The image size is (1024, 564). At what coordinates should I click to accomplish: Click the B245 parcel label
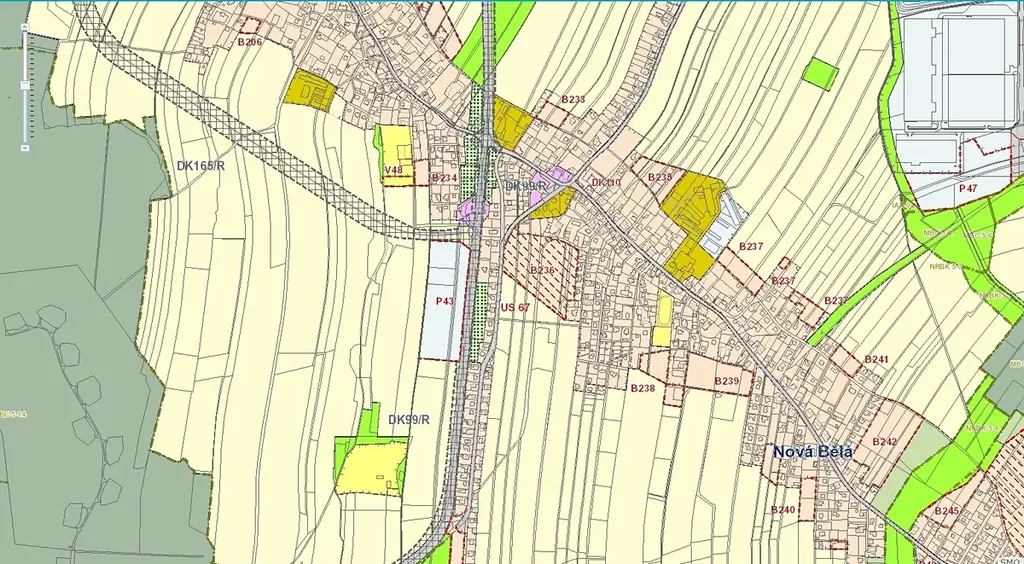(946, 511)
